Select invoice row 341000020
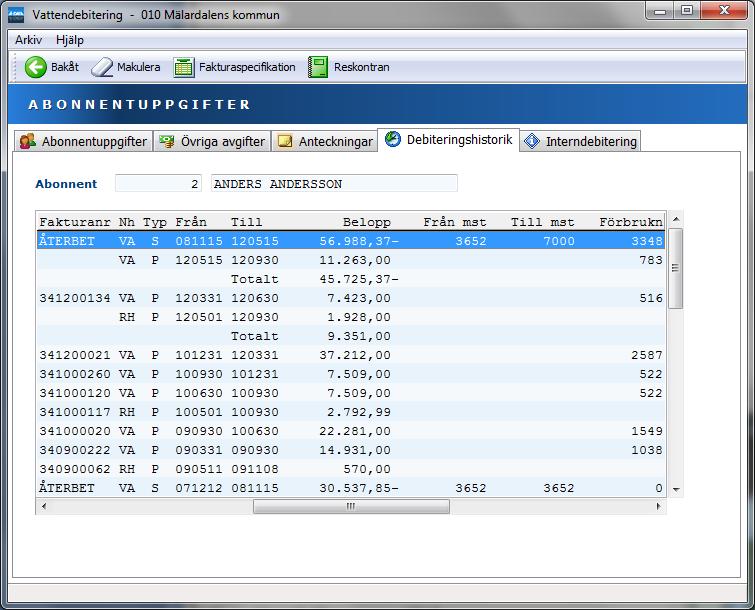The image size is (755, 610). pos(351,431)
